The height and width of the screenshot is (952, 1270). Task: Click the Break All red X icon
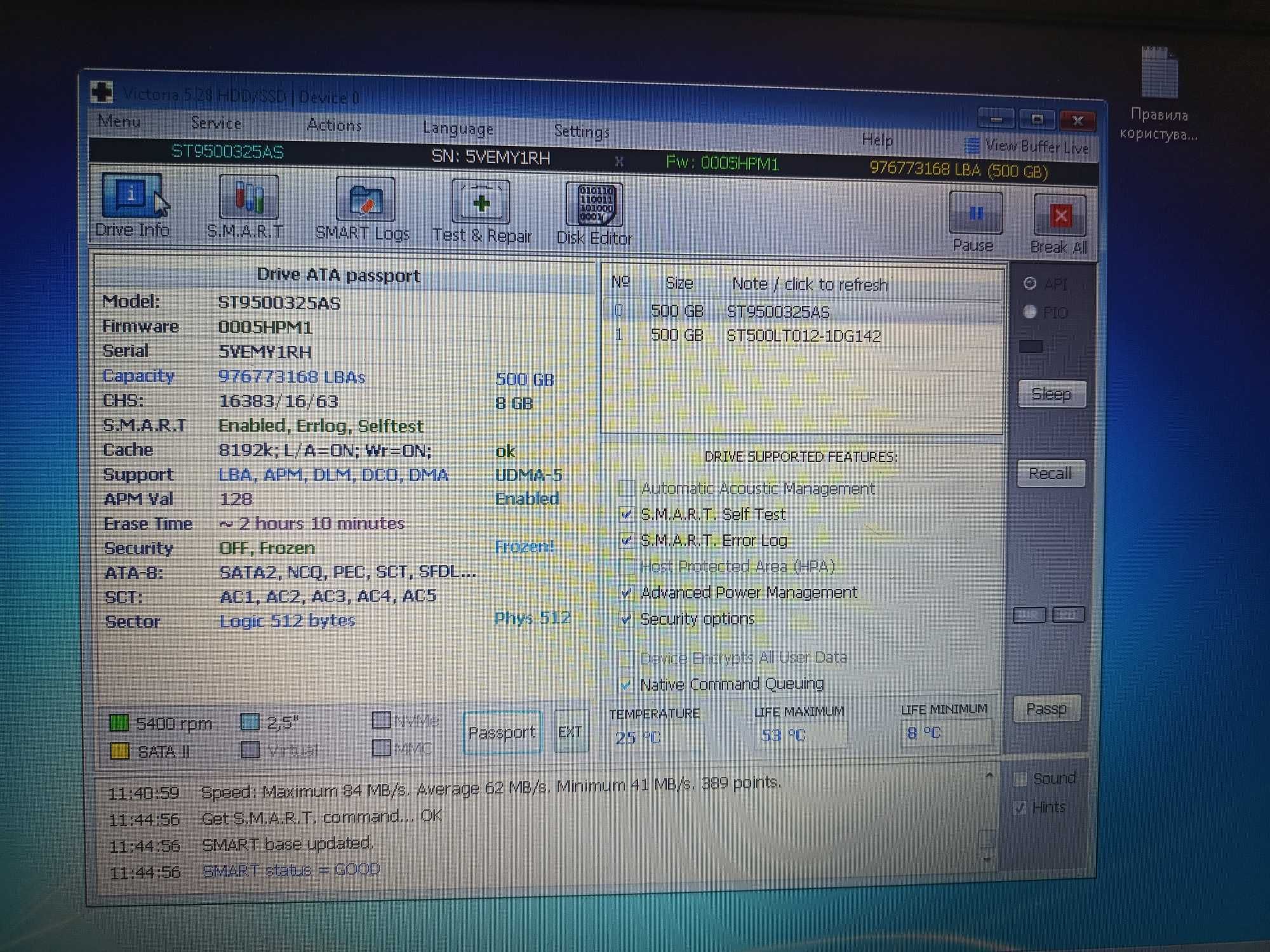click(x=1060, y=215)
